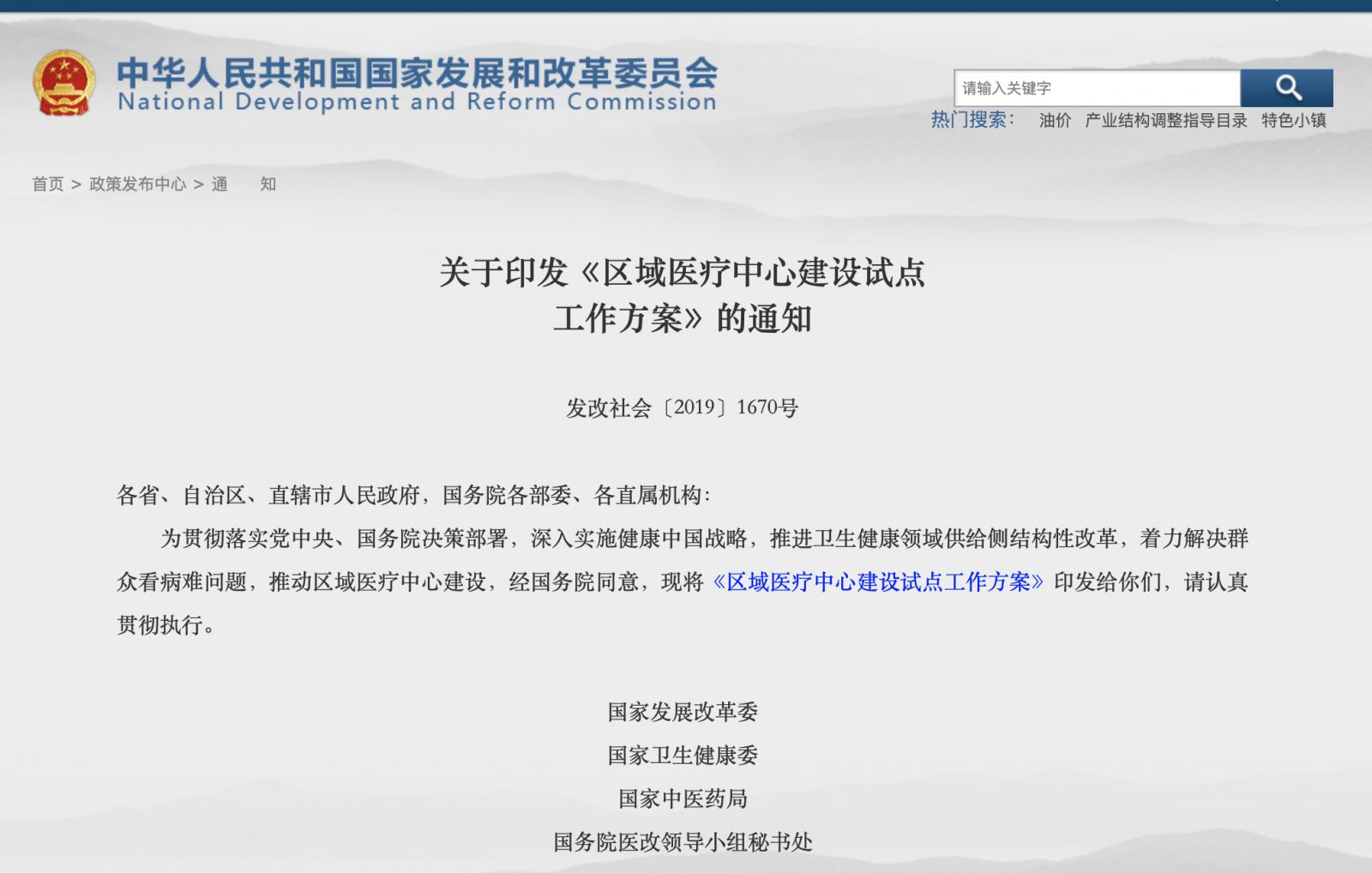Open the 《区域医疗中心建设试点工作方案》 blue link
This screenshot has height=873, width=1372.
(878, 581)
